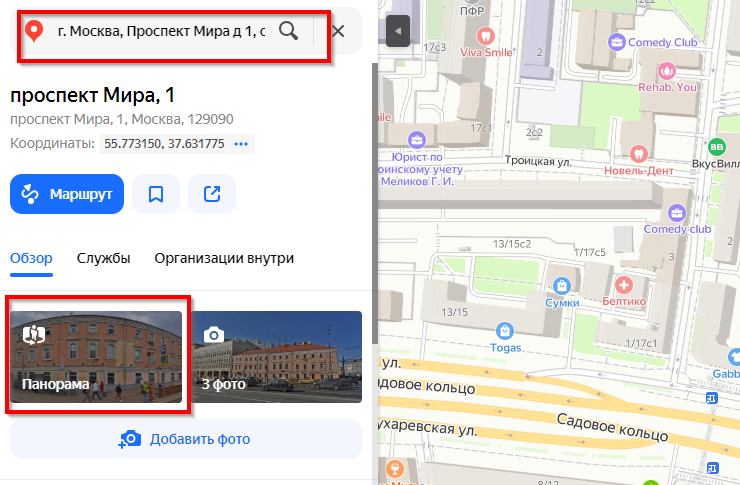
Task: Open the share icon button
Action: click(x=212, y=194)
